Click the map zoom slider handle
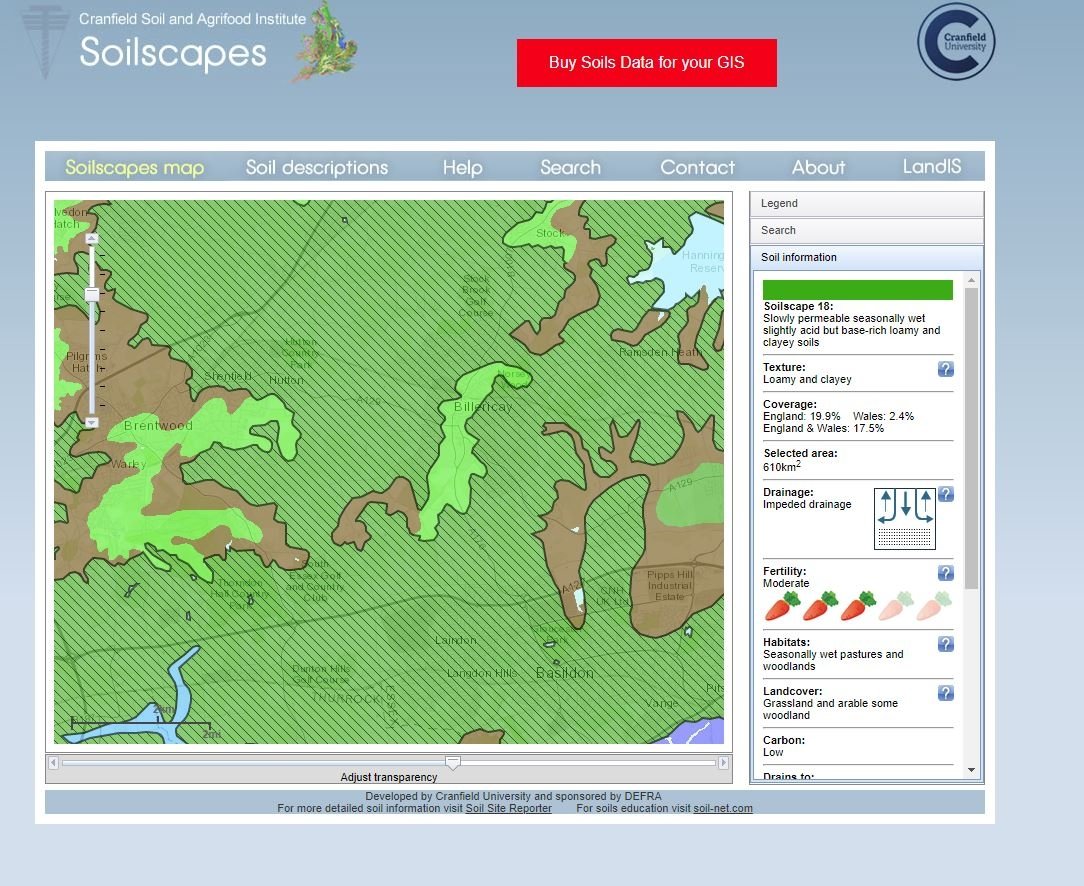This screenshot has width=1084, height=886. click(92, 295)
